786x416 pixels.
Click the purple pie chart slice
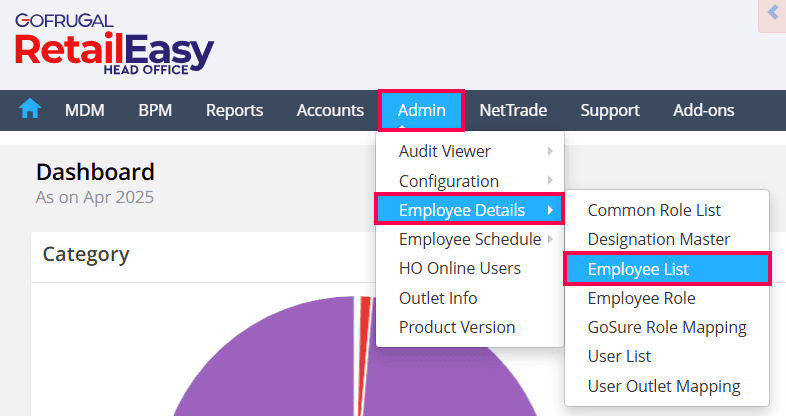click(x=270, y=370)
